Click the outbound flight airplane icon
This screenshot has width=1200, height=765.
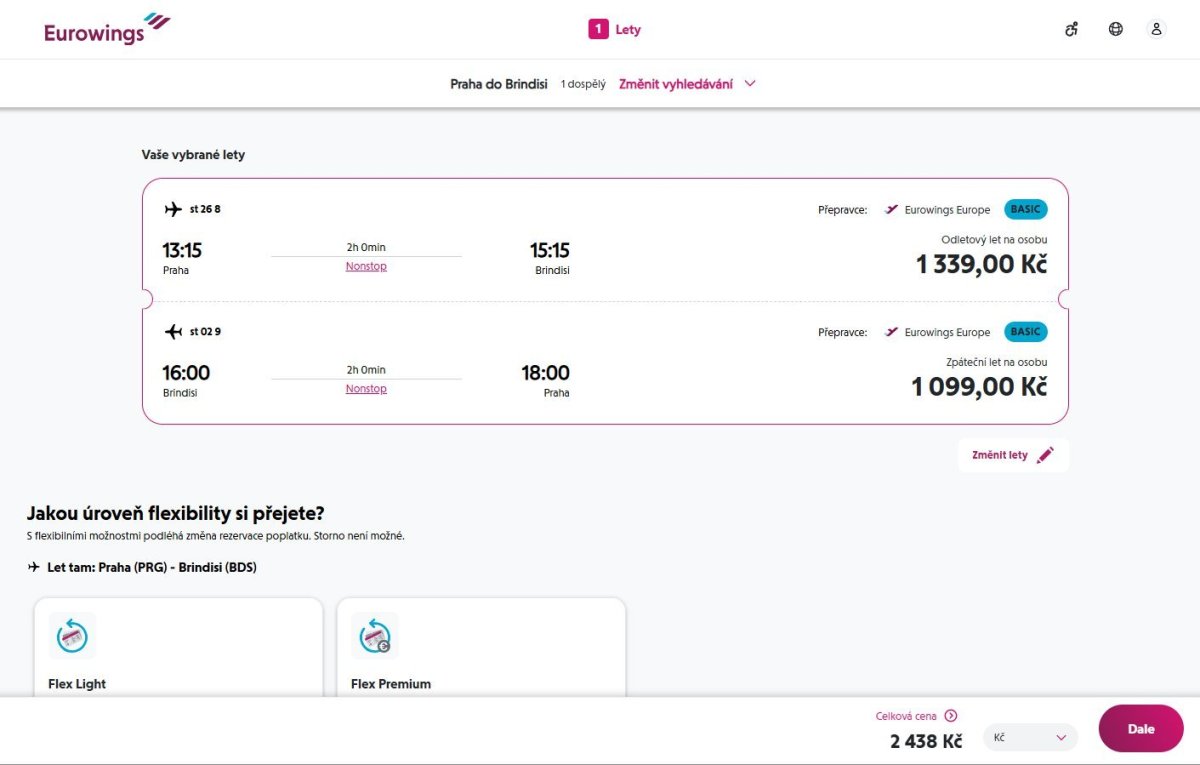[x=173, y=209]
